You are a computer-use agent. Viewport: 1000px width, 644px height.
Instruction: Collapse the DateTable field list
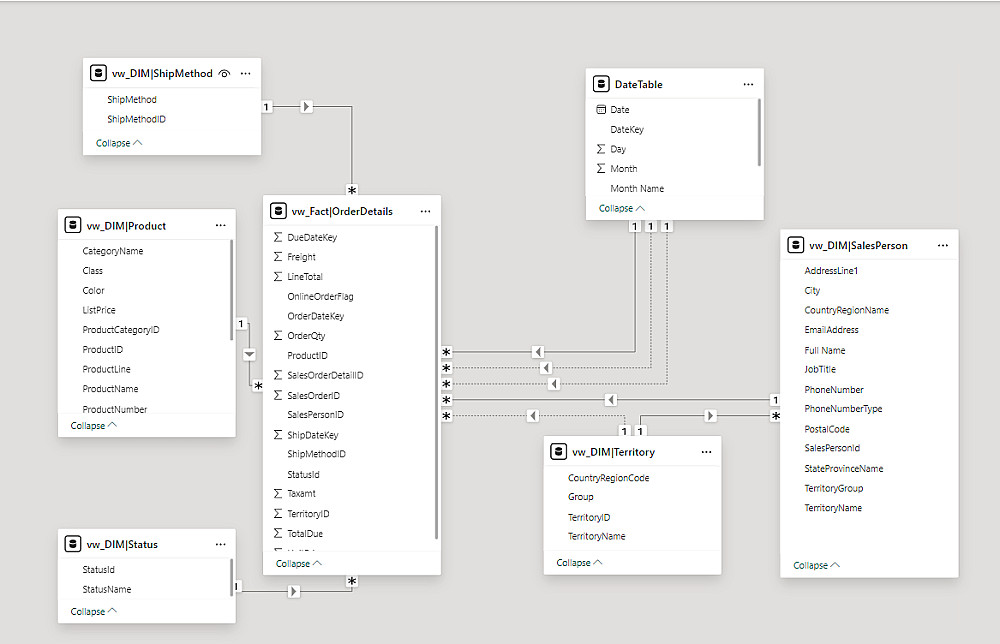[x=621, y=208]
